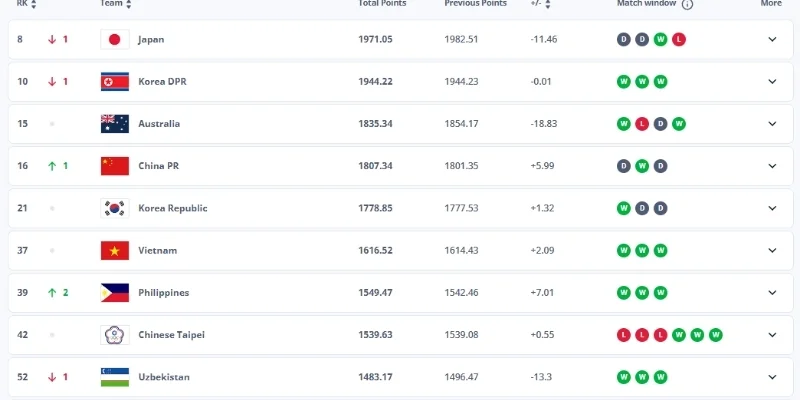Expand the Uzbekistan row chevron
Screen dimensions: 800x400
click(x=771, y=377)
